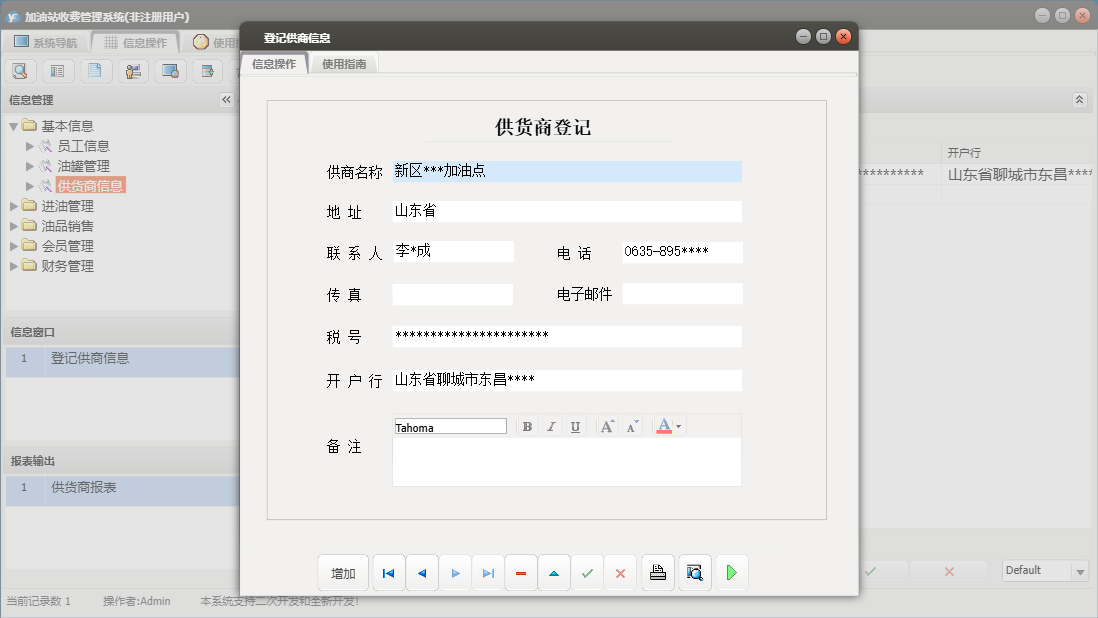The height and width of the screenshot is (618, 1098).
Task: Collapse the 信息管理 sidebar
Action: [x=227, y=99]
